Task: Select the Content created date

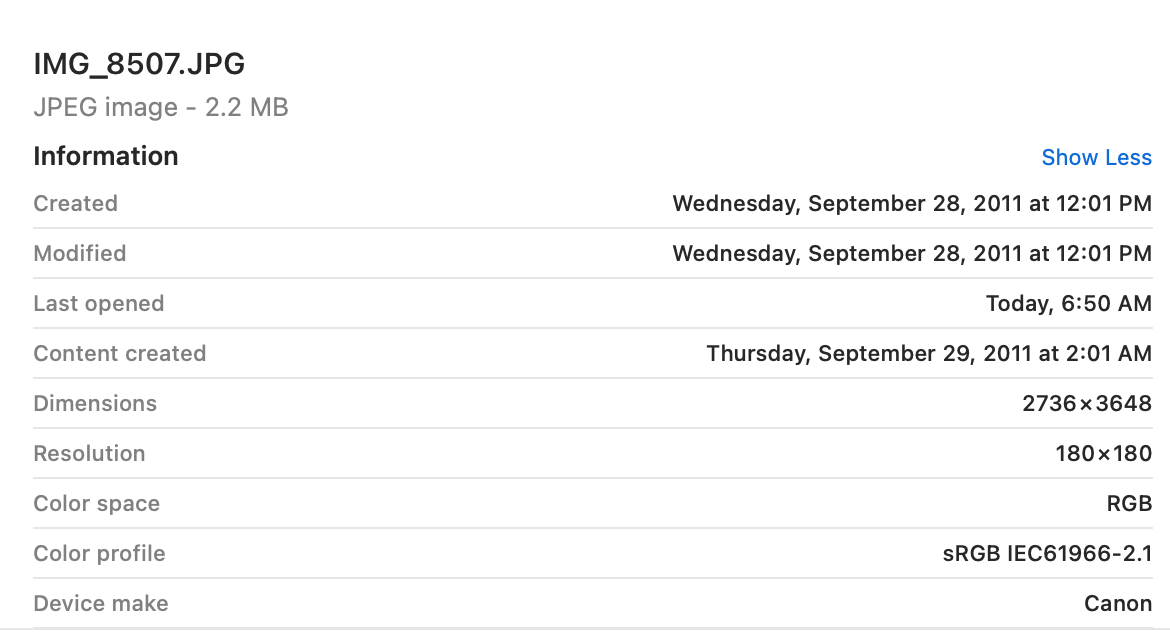Action: click(x=928, y=353)
